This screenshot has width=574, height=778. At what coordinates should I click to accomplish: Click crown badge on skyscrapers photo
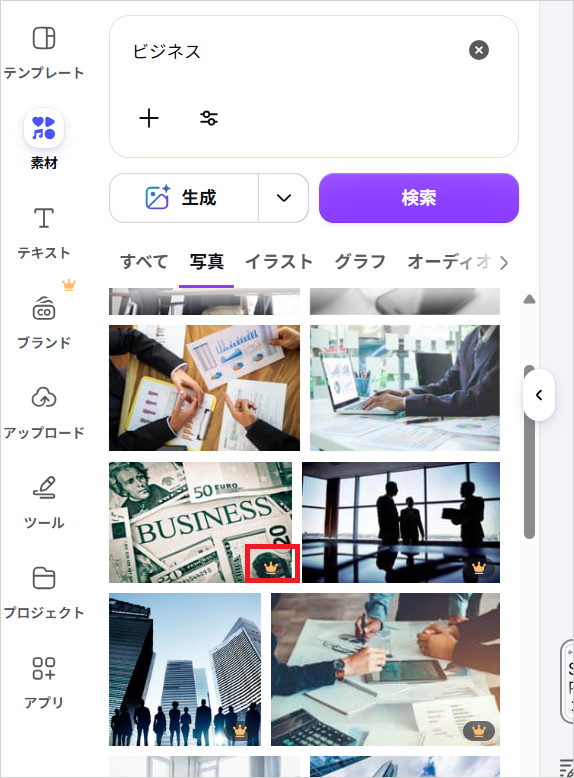[x=240, y=730]
